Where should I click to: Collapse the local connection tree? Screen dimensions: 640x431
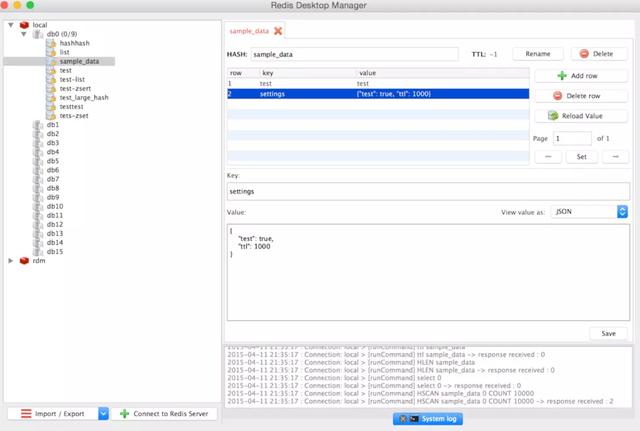click(x=11, y=24)
